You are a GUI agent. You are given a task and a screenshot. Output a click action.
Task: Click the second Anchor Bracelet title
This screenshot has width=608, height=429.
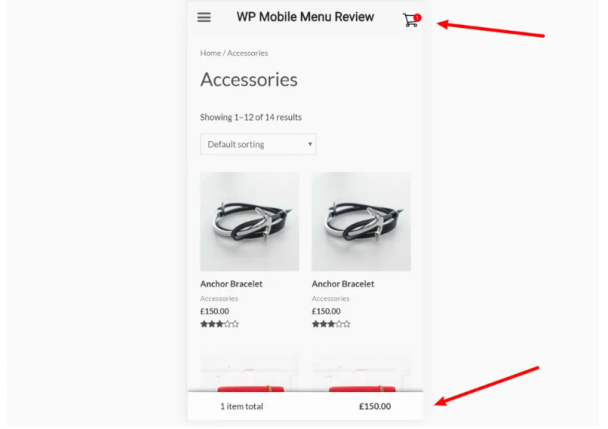(x=343, y=284)
